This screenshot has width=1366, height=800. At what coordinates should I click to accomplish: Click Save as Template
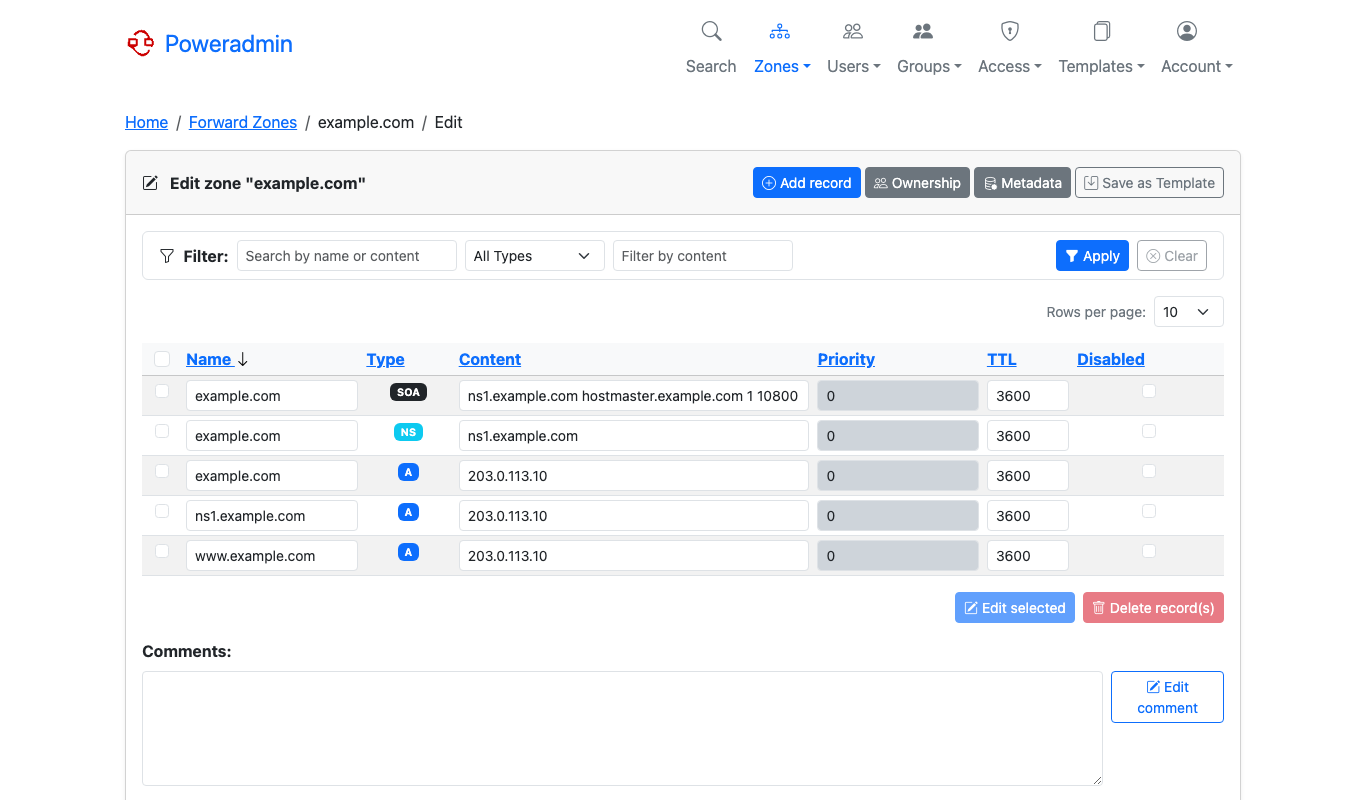[x=1149, y=183]
